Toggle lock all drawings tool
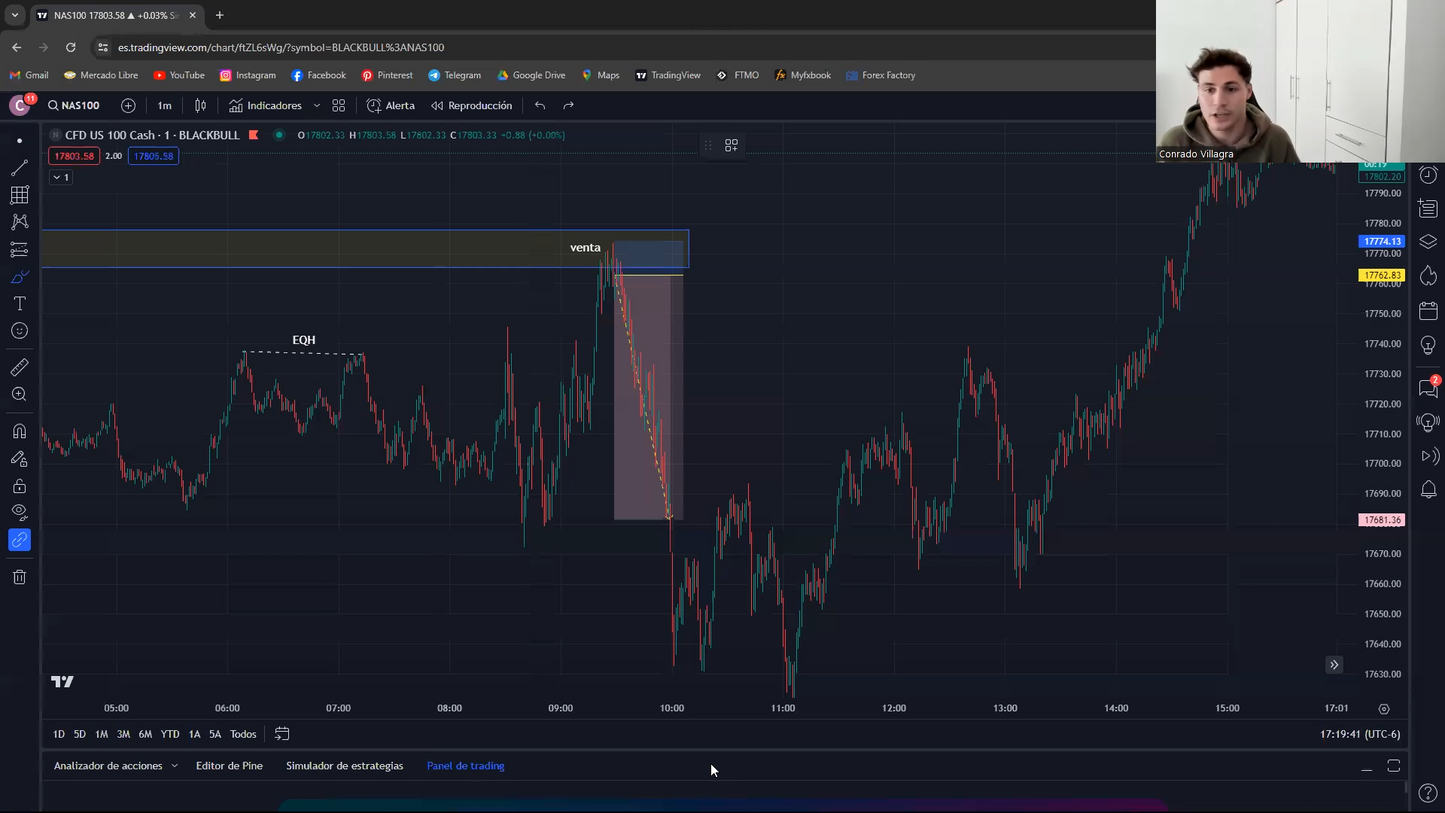1445x813 pixels. 19,487
